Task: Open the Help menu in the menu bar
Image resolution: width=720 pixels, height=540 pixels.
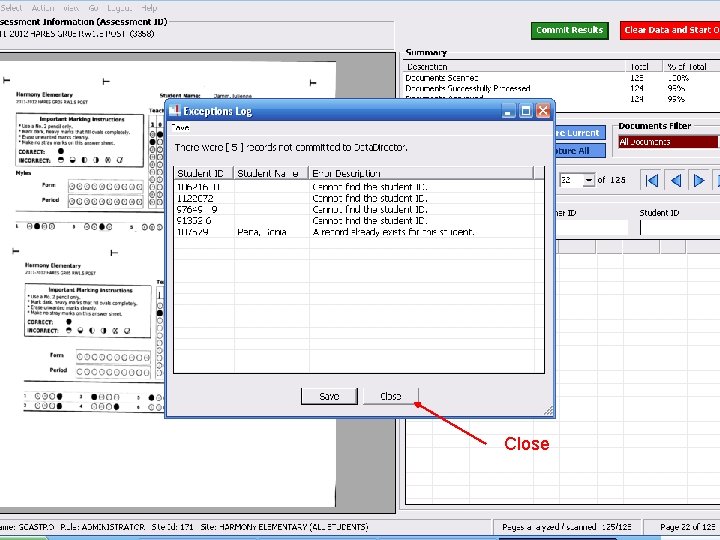Action: click(149, 8)
